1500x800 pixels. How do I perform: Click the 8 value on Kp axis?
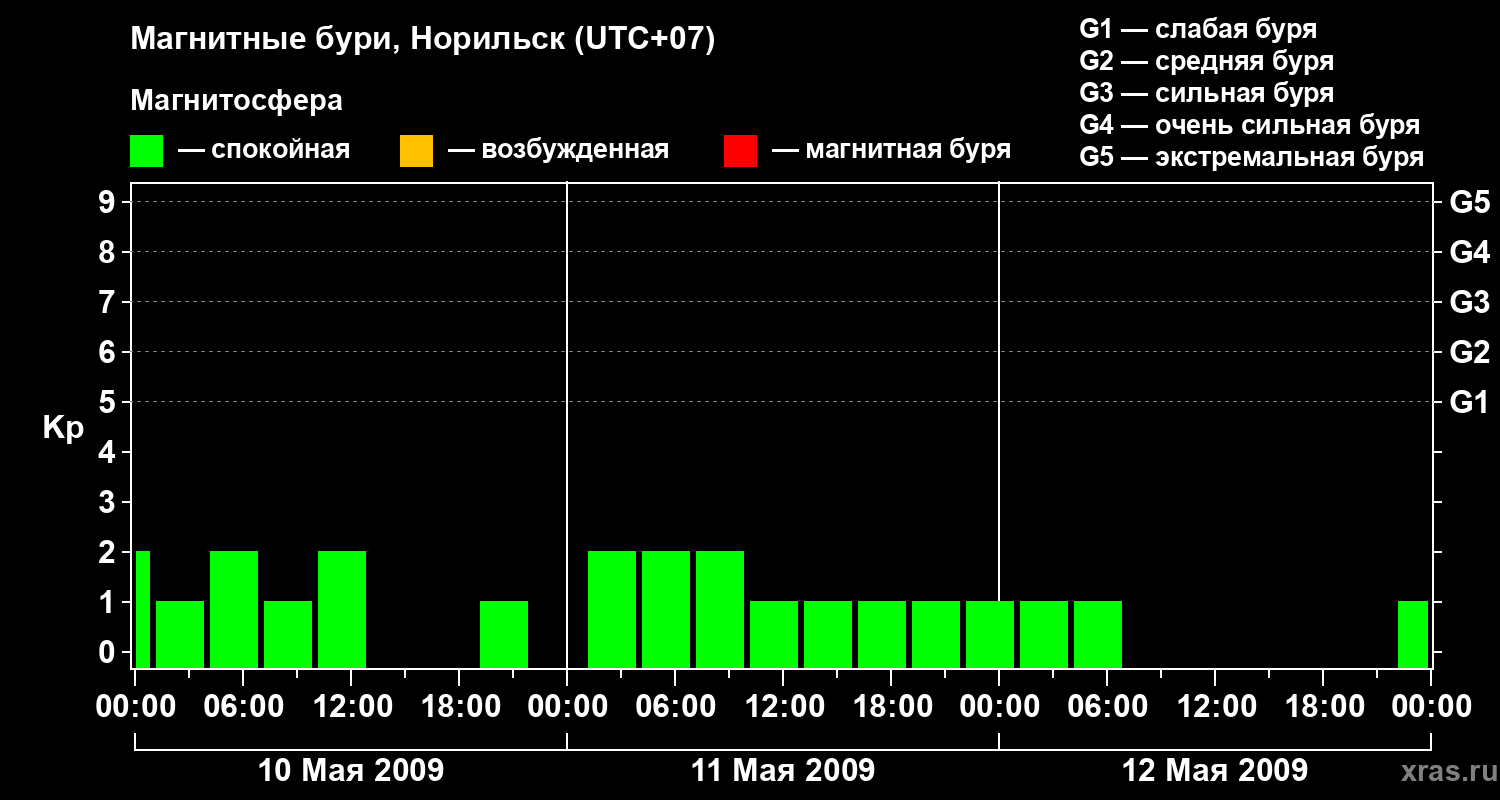click(x=109, y=252)
